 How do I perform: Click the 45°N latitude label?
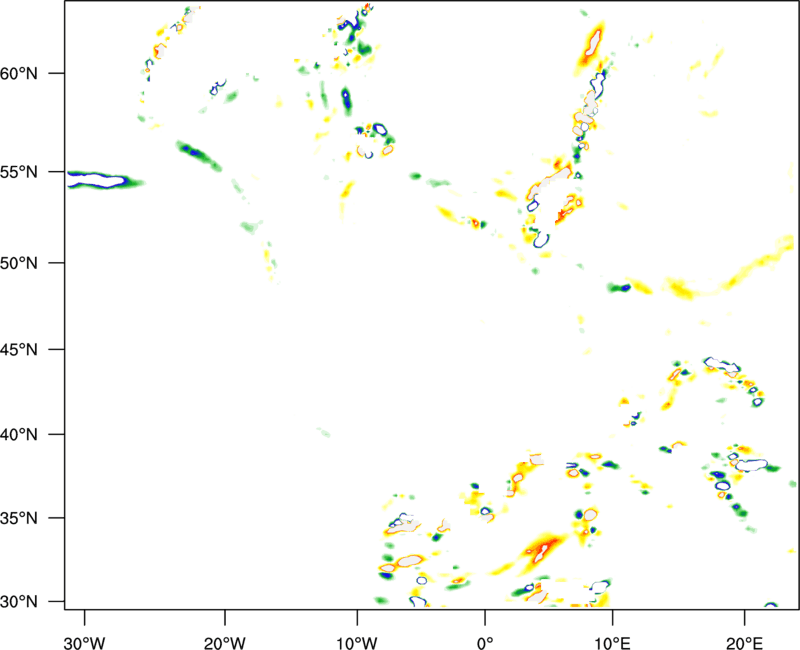[19, 349]
